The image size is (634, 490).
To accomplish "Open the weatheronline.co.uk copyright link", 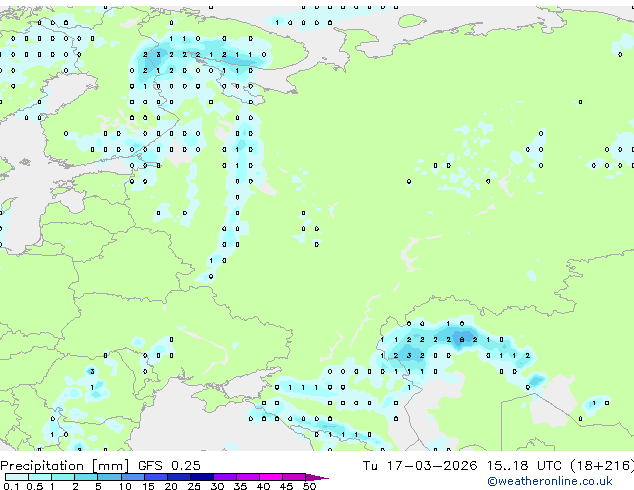I will (x=550, y=481).
